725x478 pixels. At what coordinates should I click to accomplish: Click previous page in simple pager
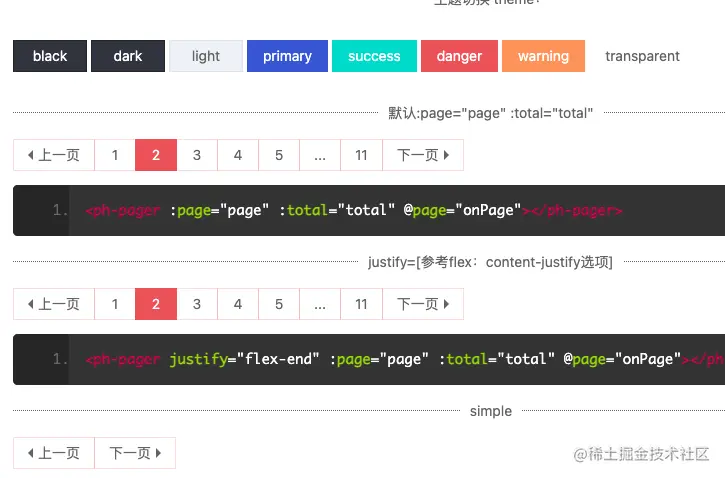[x=54, y=453]
